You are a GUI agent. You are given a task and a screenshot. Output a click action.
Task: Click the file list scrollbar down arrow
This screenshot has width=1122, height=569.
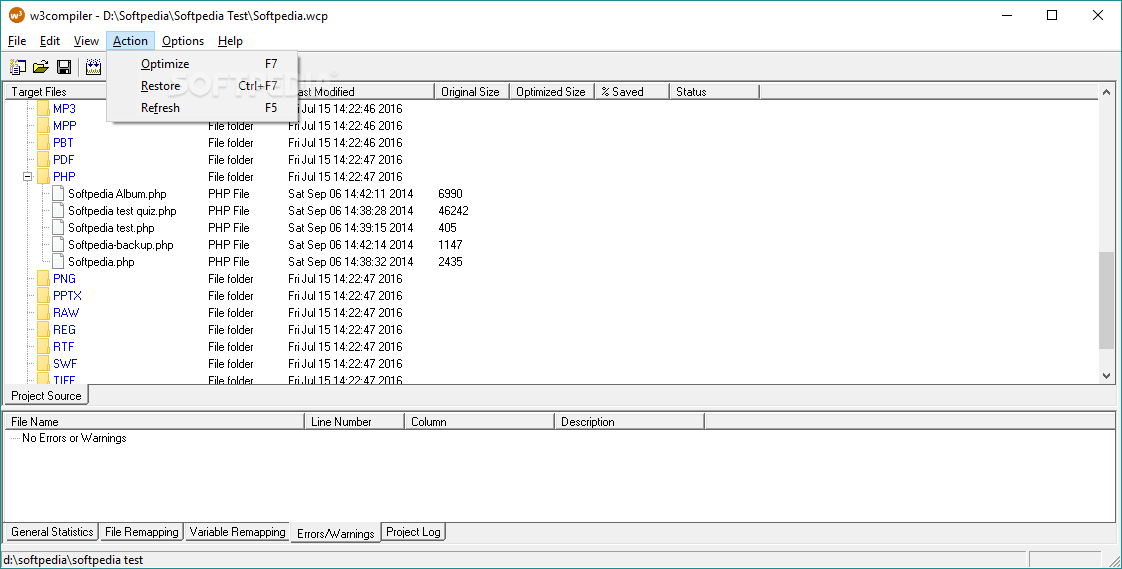click(x=1106, y=375)
